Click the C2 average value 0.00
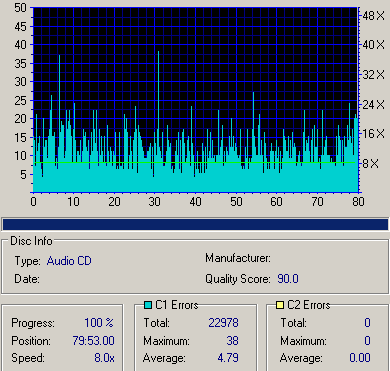This screenshot has width=390, height=371. pos(360,358)
